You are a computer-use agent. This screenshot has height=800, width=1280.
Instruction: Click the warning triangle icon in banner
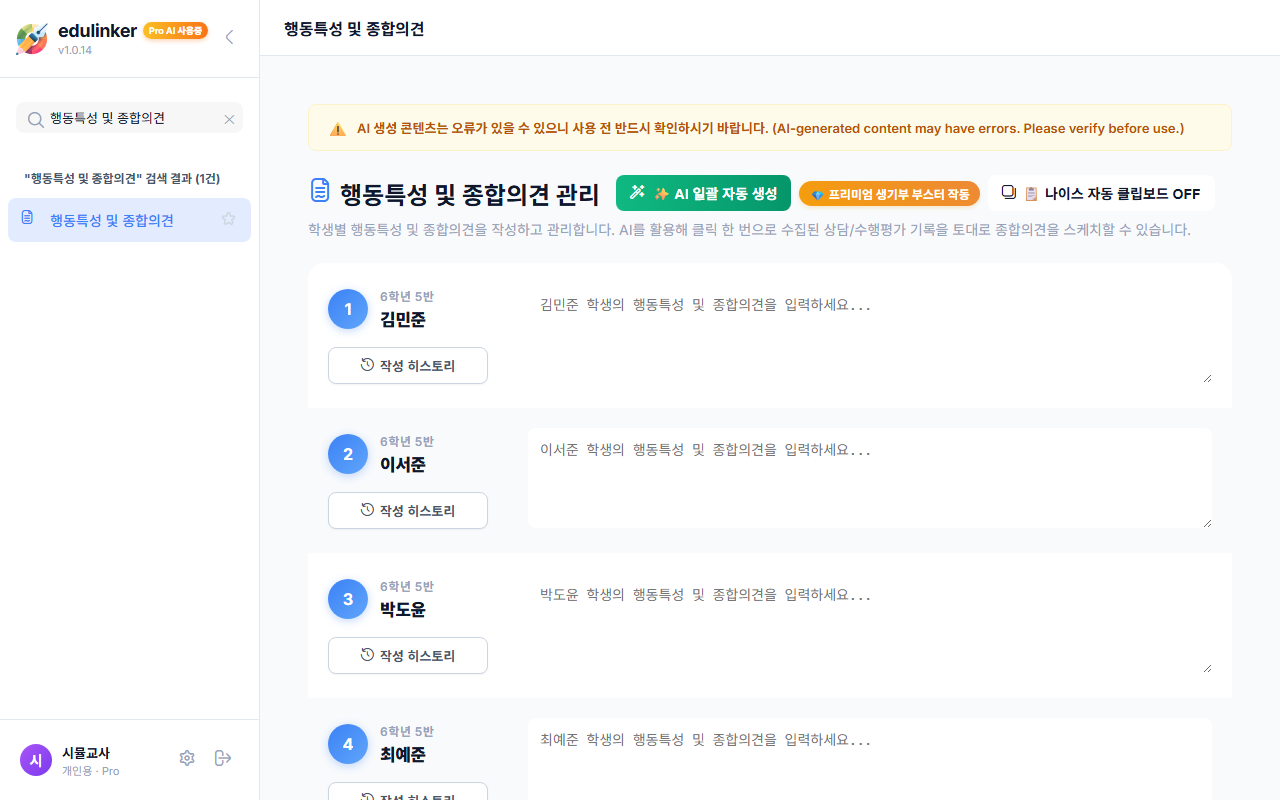pos(338,129)
